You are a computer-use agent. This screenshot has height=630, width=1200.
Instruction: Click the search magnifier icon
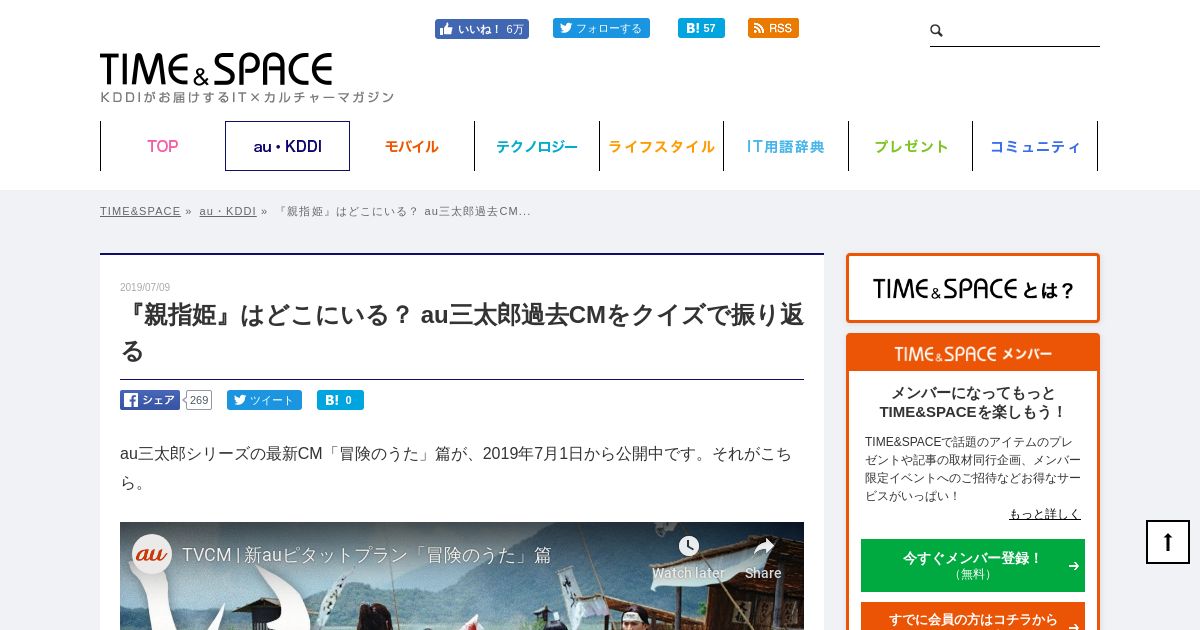937,31
